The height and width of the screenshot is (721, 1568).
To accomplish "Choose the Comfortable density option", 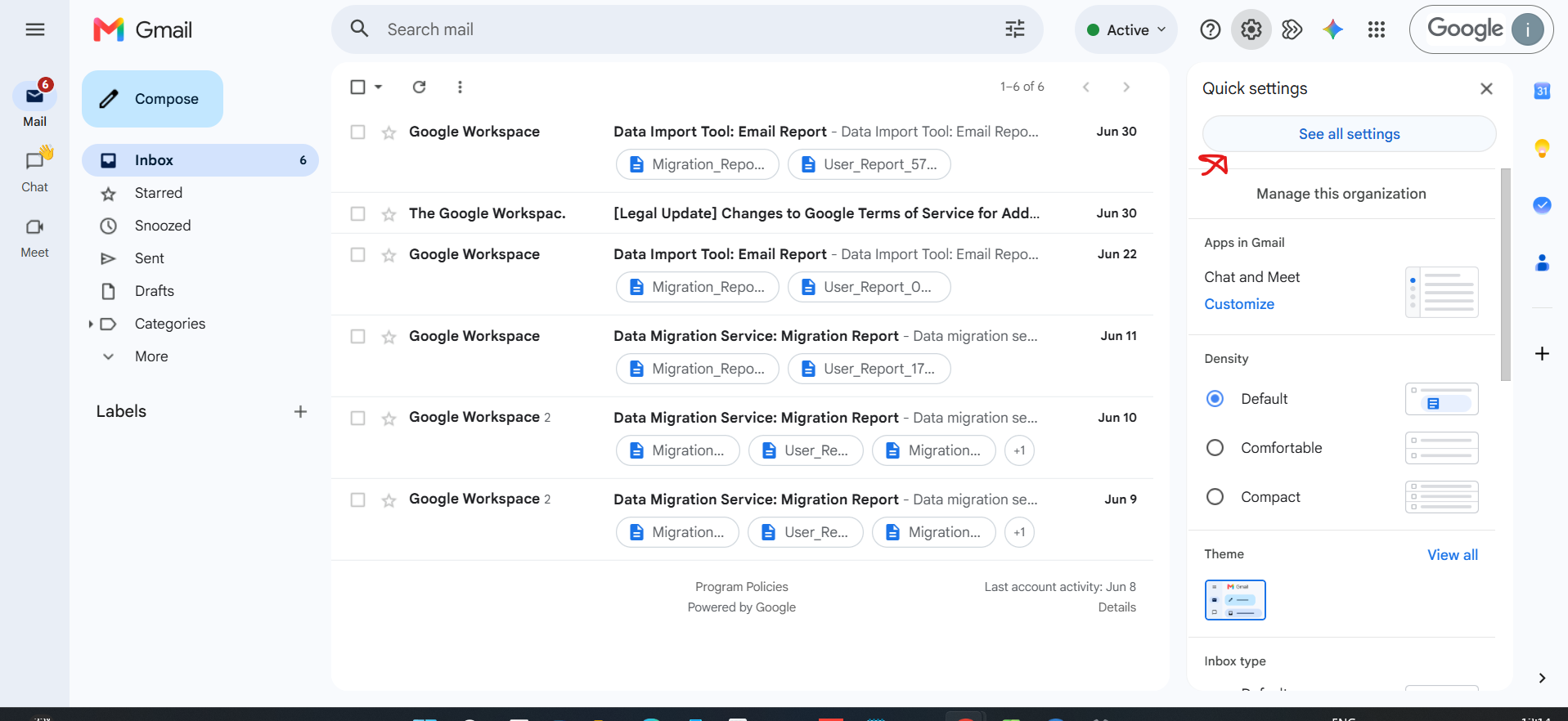I will pos(1215,447).
